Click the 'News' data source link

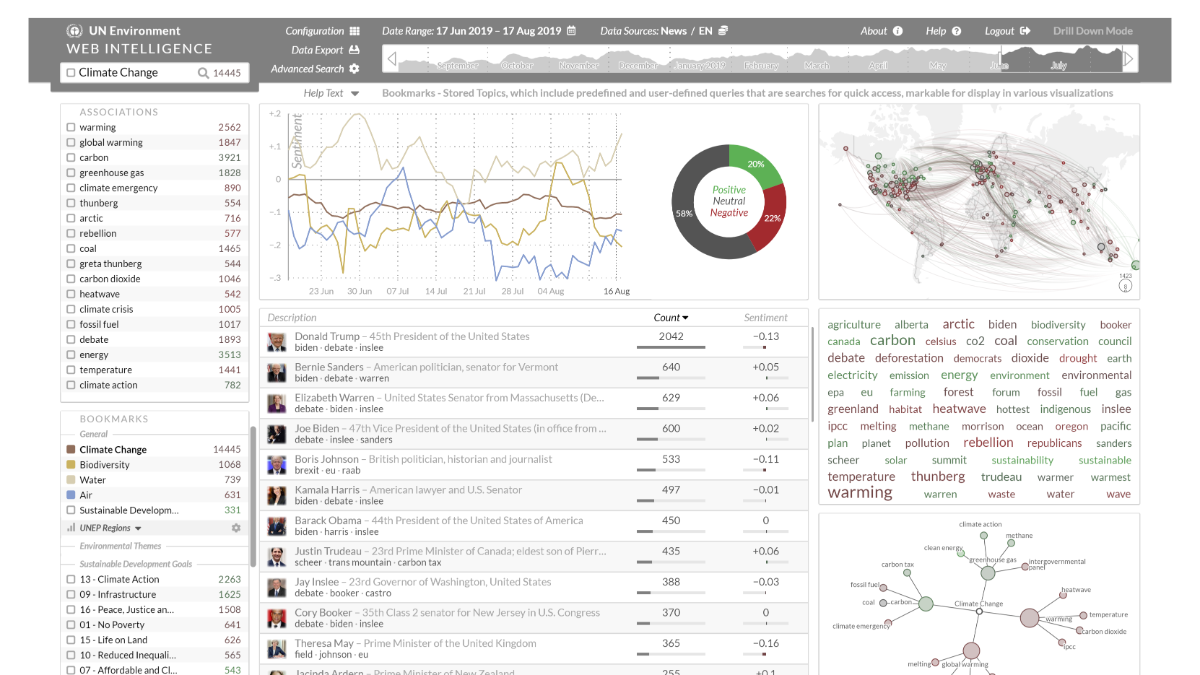tap(674, 31)
